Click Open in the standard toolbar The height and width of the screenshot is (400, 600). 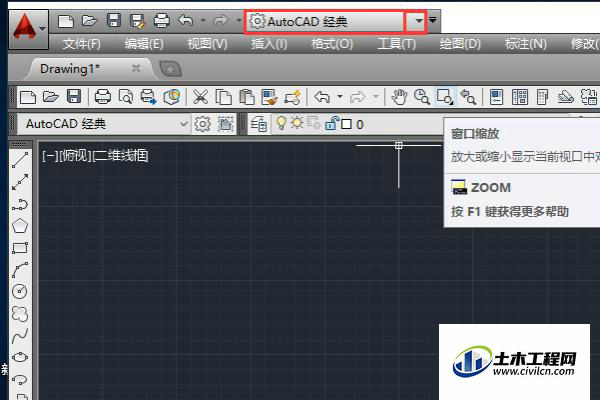point(51,96)
